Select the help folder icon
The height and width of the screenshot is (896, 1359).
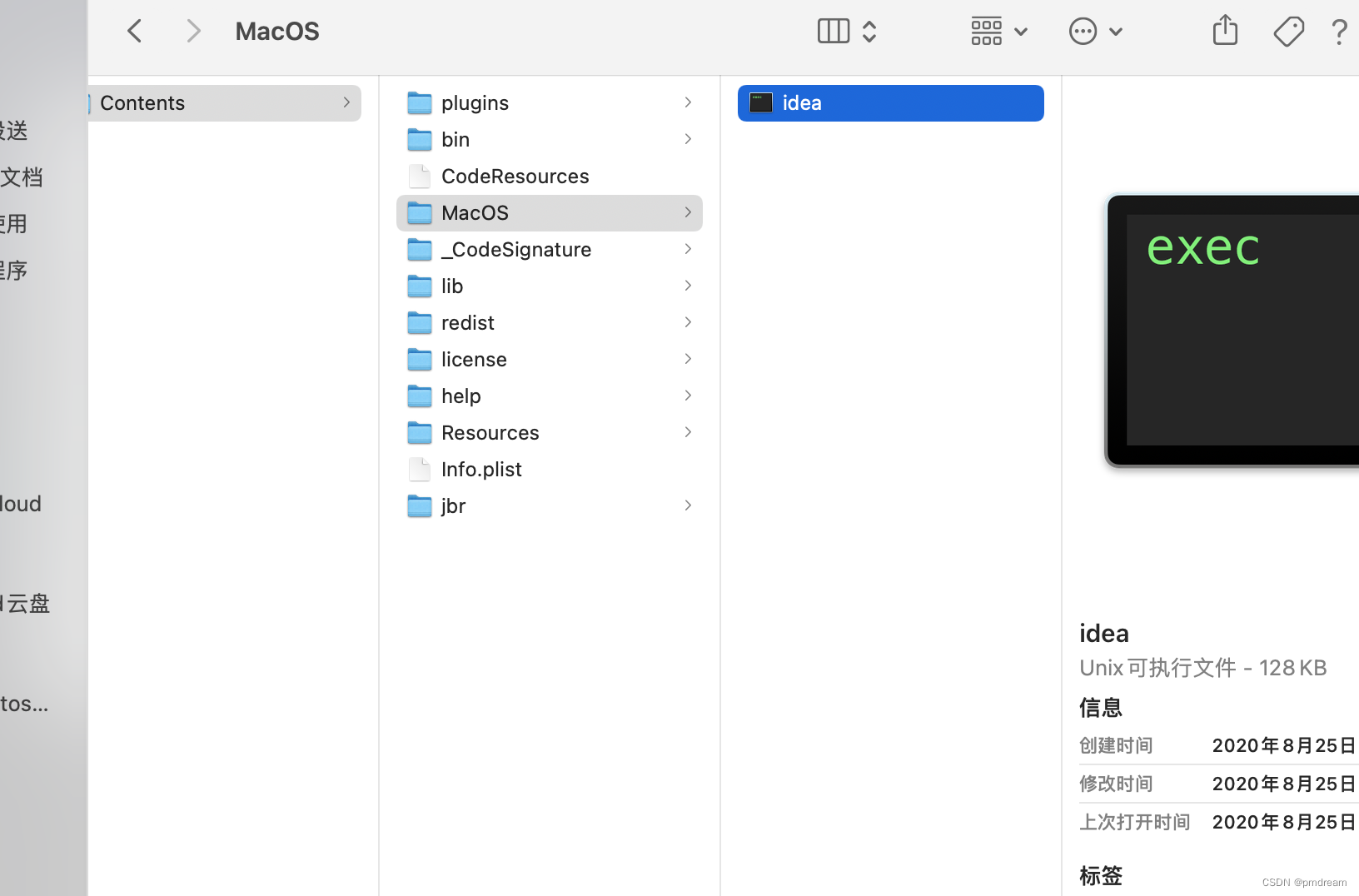click(420, 396)
